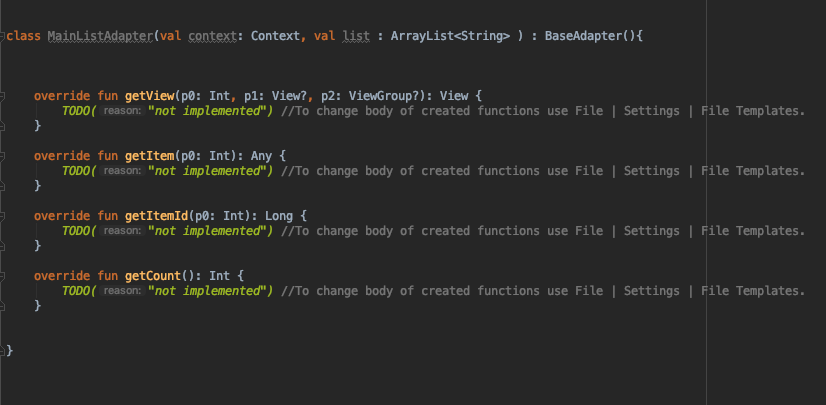Screen dimensions: 826x405
Task: Click the getItem function name
Action: point(150,156)
